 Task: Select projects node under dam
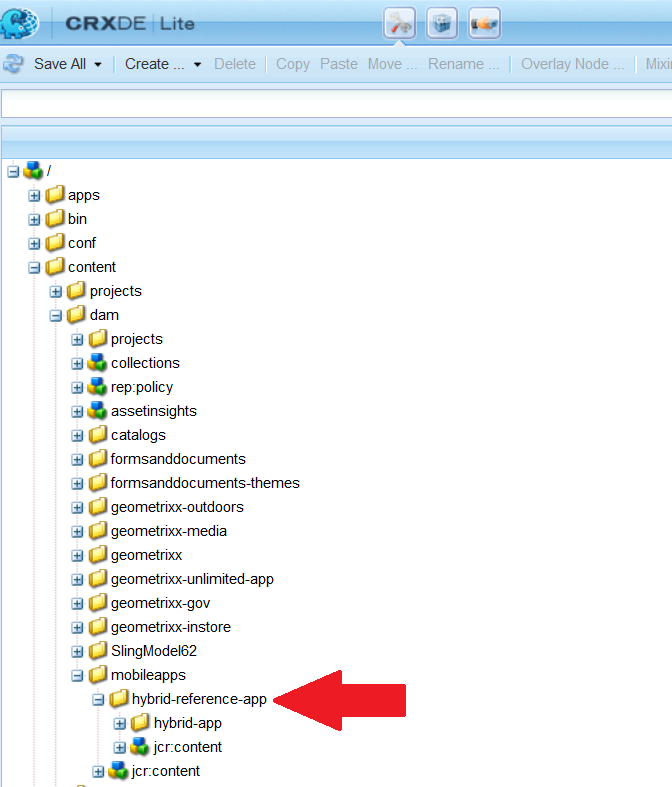click(137, 340)
